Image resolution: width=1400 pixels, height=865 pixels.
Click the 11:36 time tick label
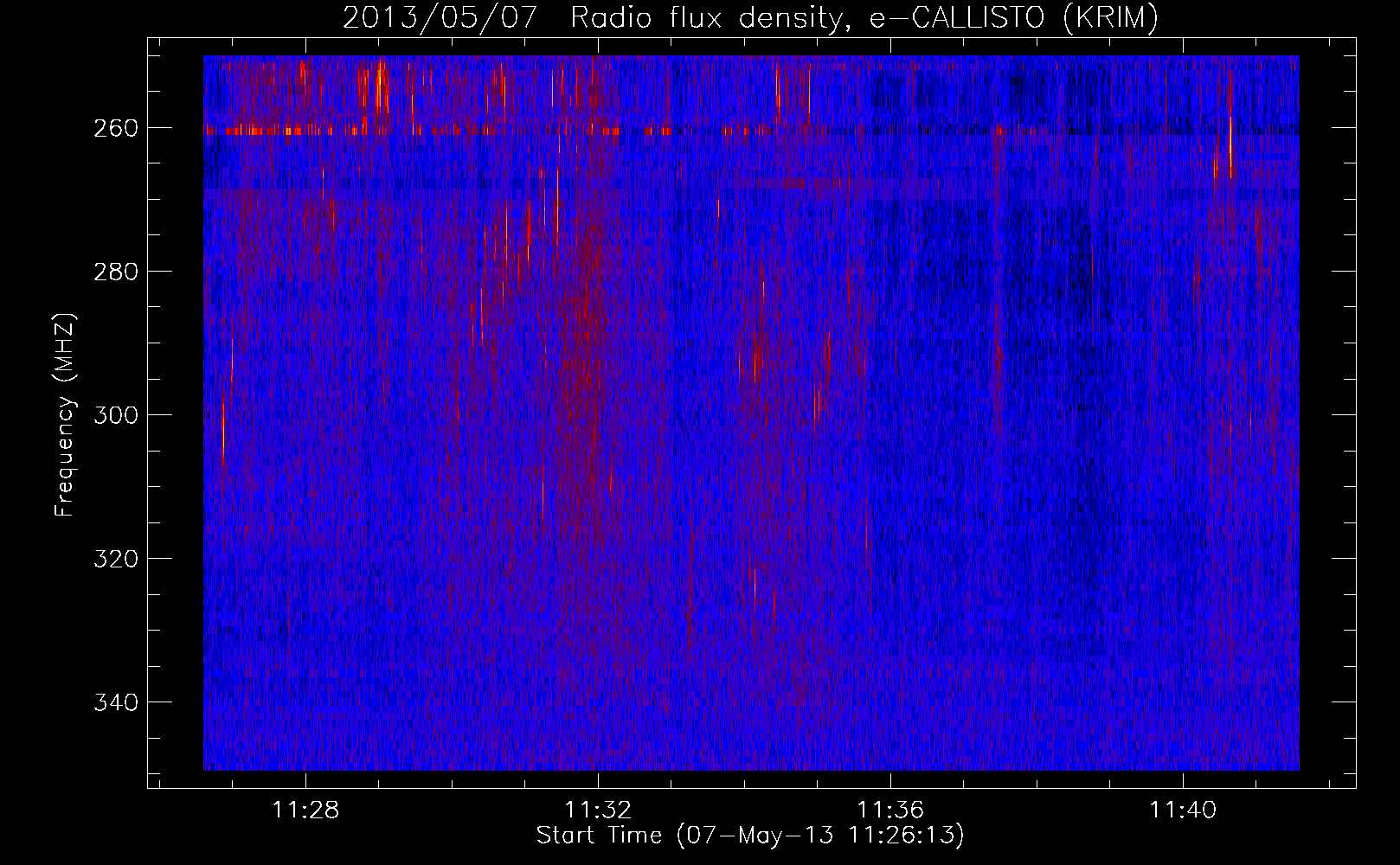coord(890,811)
